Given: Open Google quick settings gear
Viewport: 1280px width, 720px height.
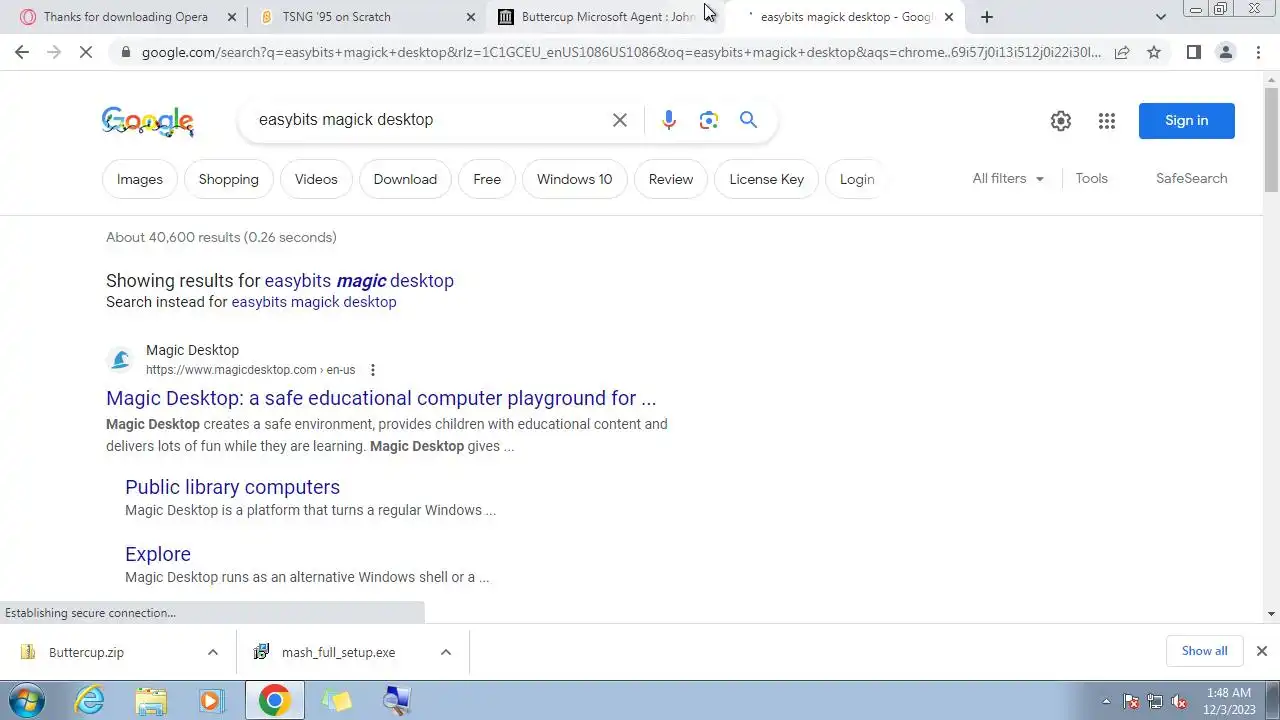Looking at the screenshot, I should tap(1061, 121).
